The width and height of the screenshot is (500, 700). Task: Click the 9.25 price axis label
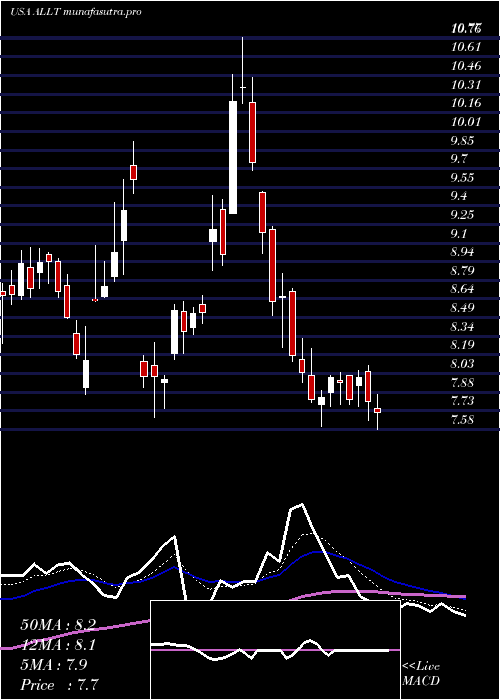[463, 215]
